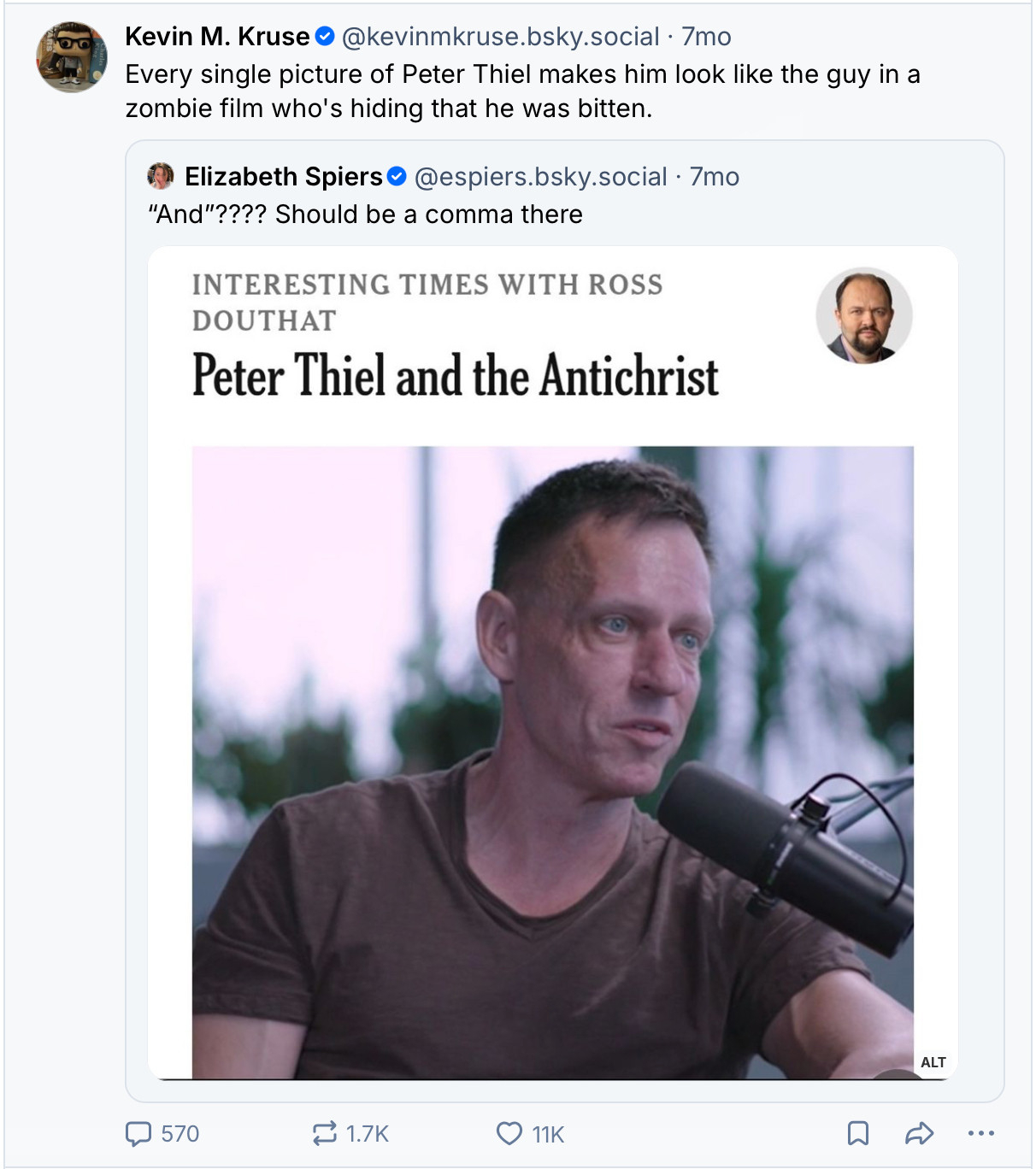Click the quoted post's 7mo timestamp
This screenshot has width=1036, height=1169.
(715, 177)
